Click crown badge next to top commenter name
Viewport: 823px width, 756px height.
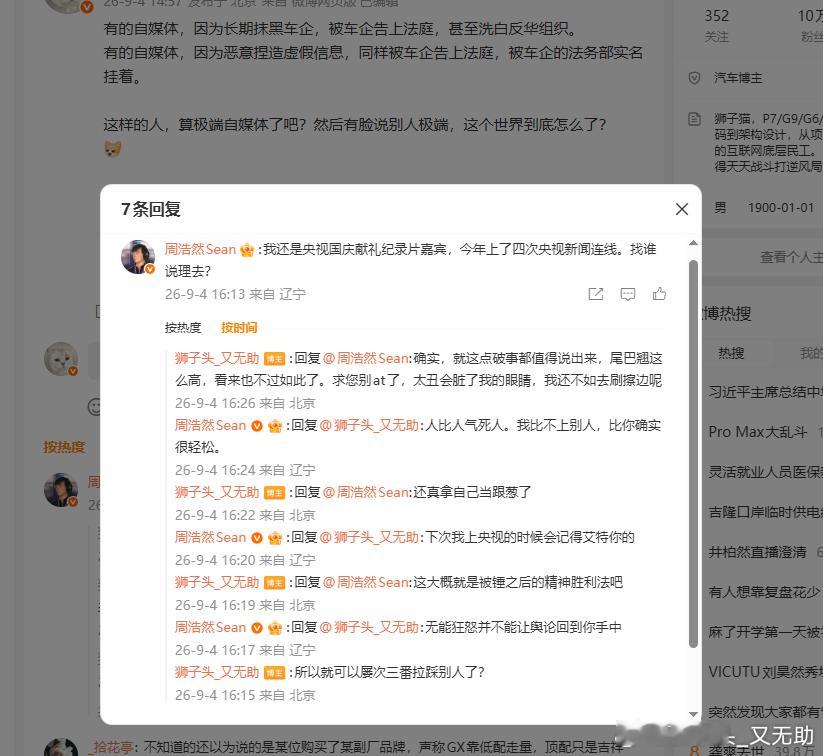click(247, 250)
